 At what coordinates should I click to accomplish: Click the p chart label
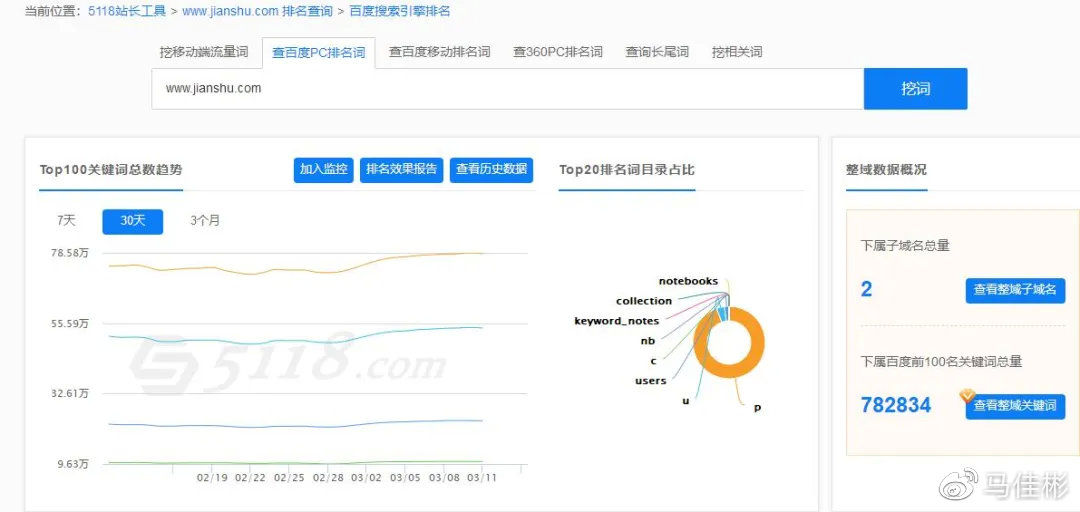757,408
